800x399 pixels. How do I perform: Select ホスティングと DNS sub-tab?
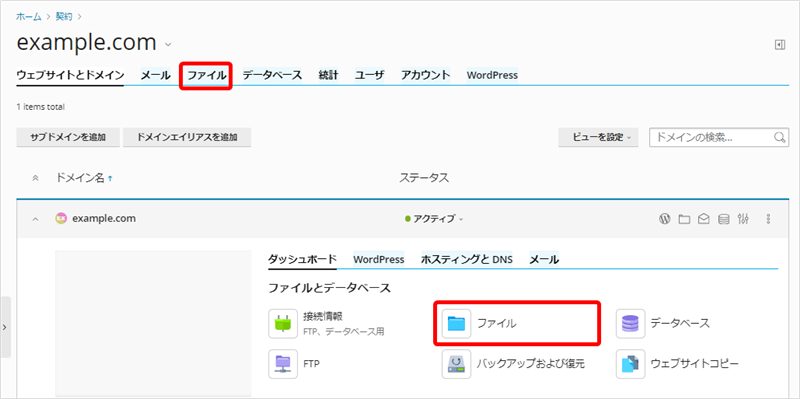click(x=467, y=259)
